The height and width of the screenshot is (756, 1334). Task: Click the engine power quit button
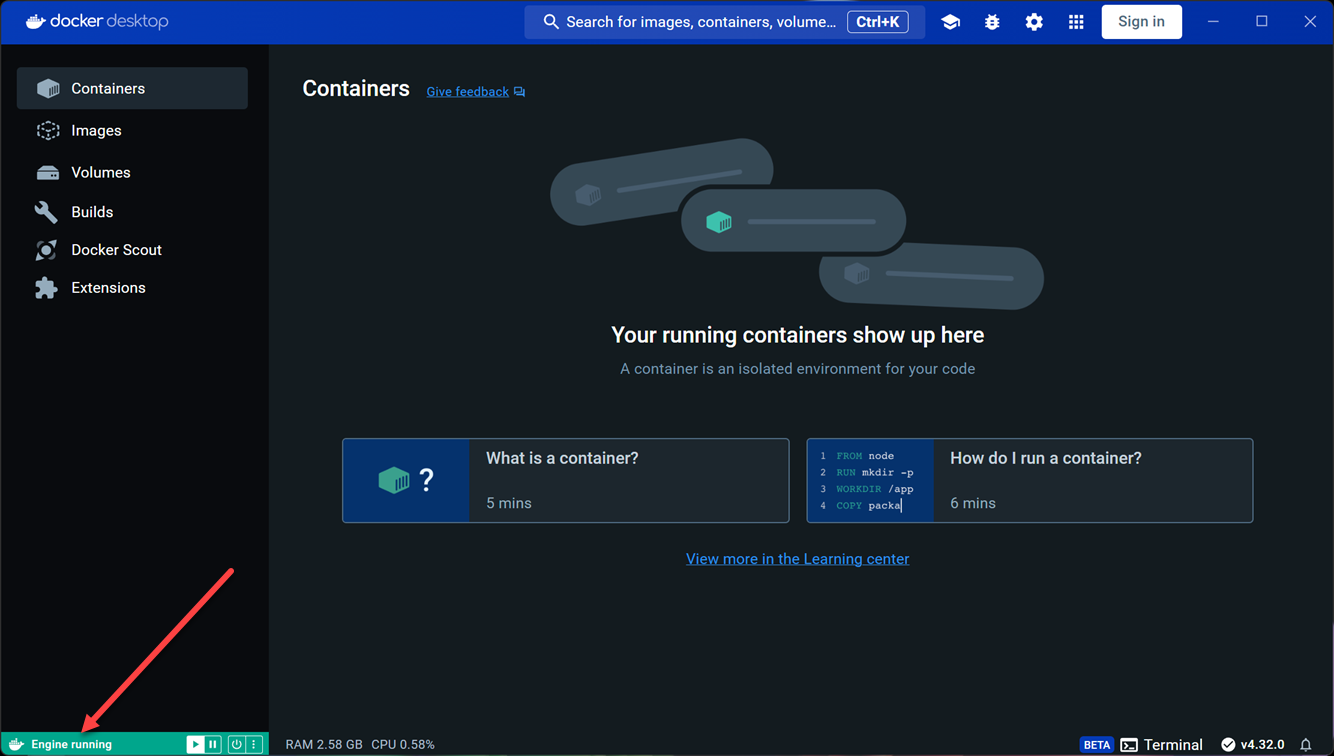point(236,745)
